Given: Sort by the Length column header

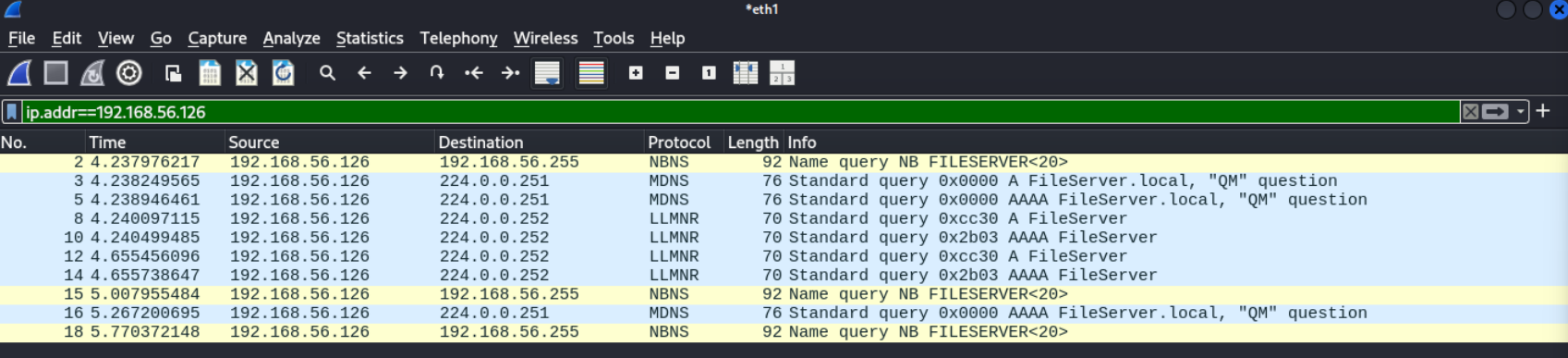Looking at the screenshot, I should tap(753, 142).
